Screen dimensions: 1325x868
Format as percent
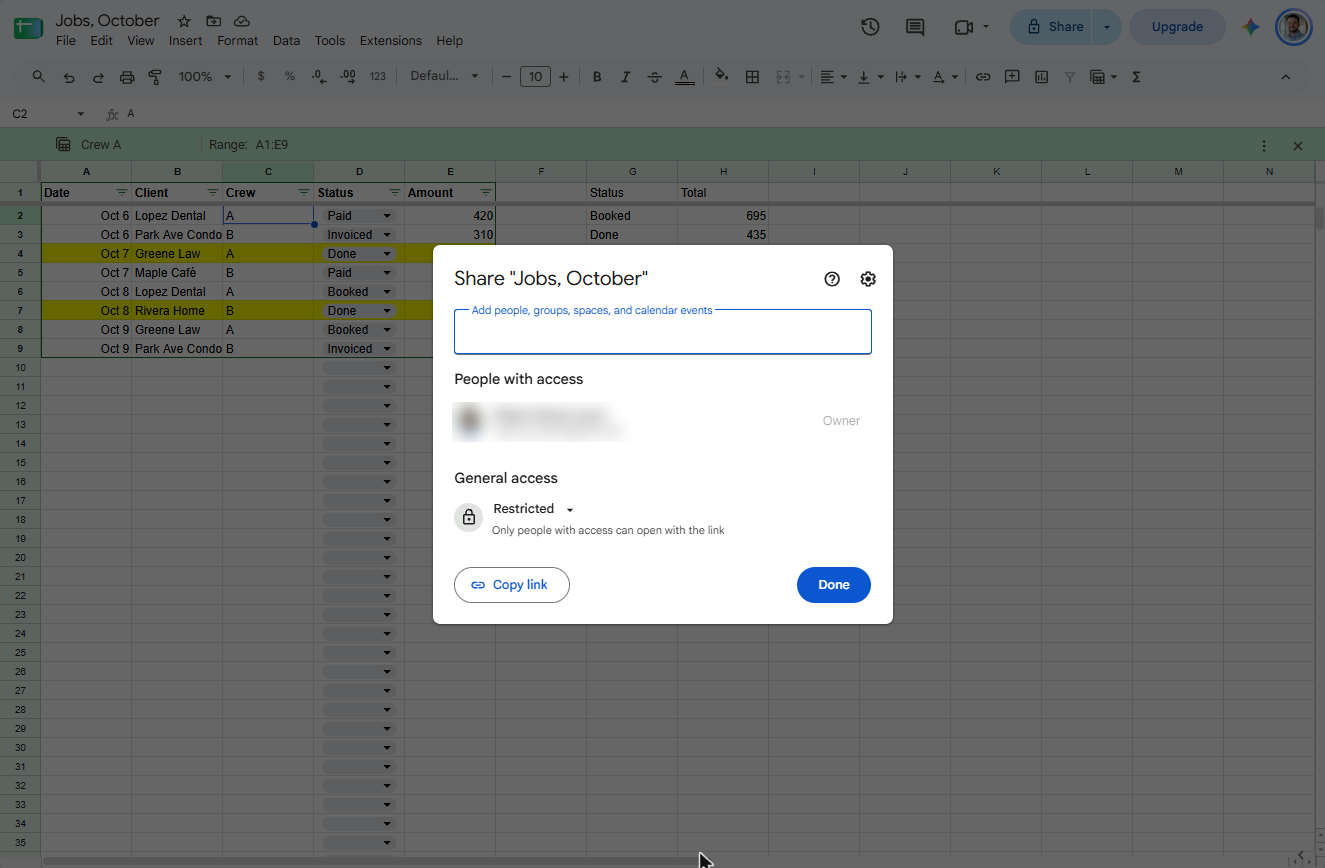290,77
